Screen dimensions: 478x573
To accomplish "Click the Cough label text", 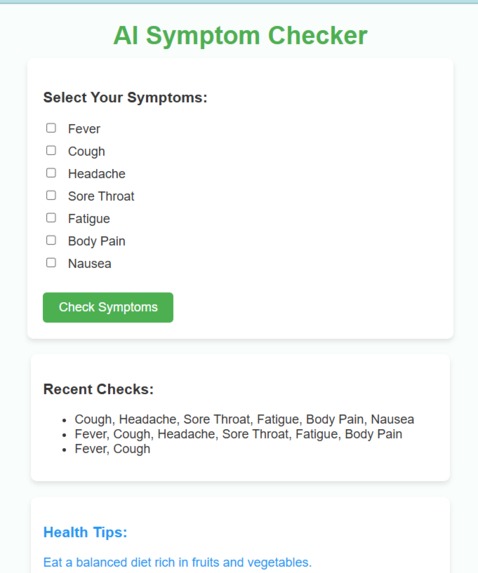I will click(87, 152).
